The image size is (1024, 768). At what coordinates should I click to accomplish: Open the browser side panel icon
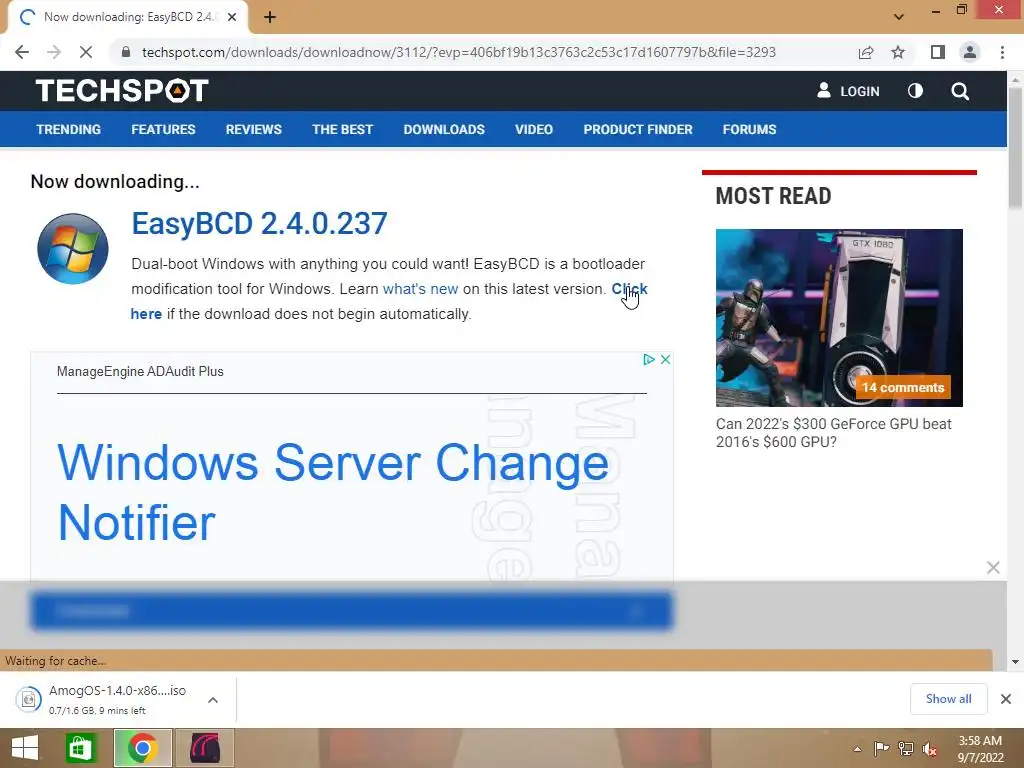point(938,52)
